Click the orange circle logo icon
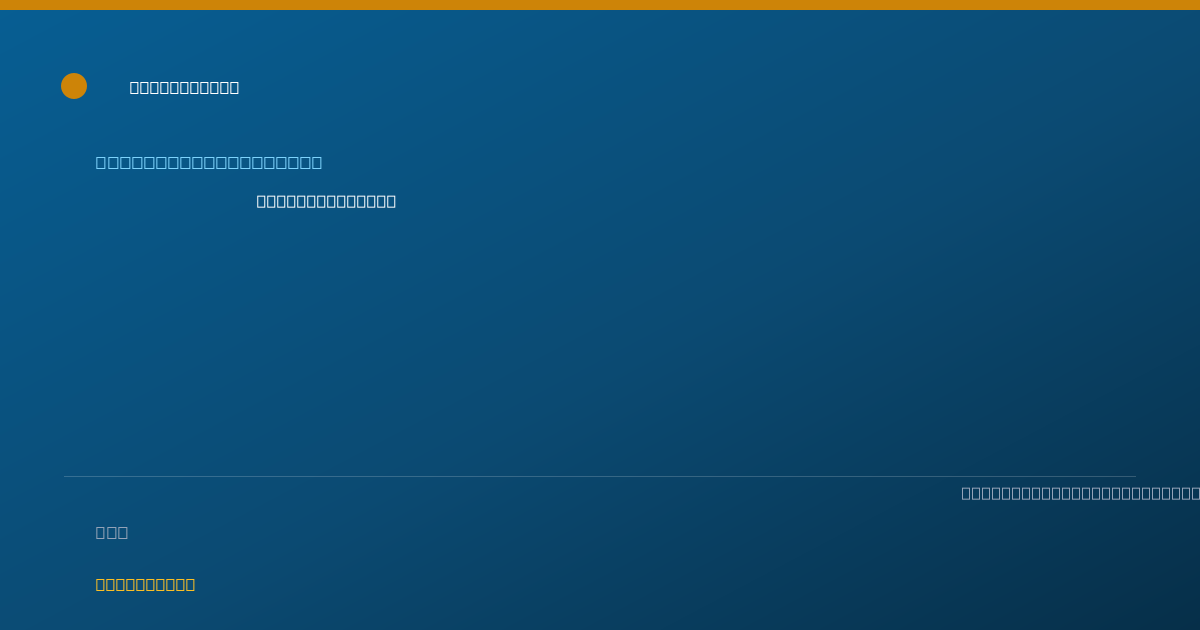 [x=74, y=86]
